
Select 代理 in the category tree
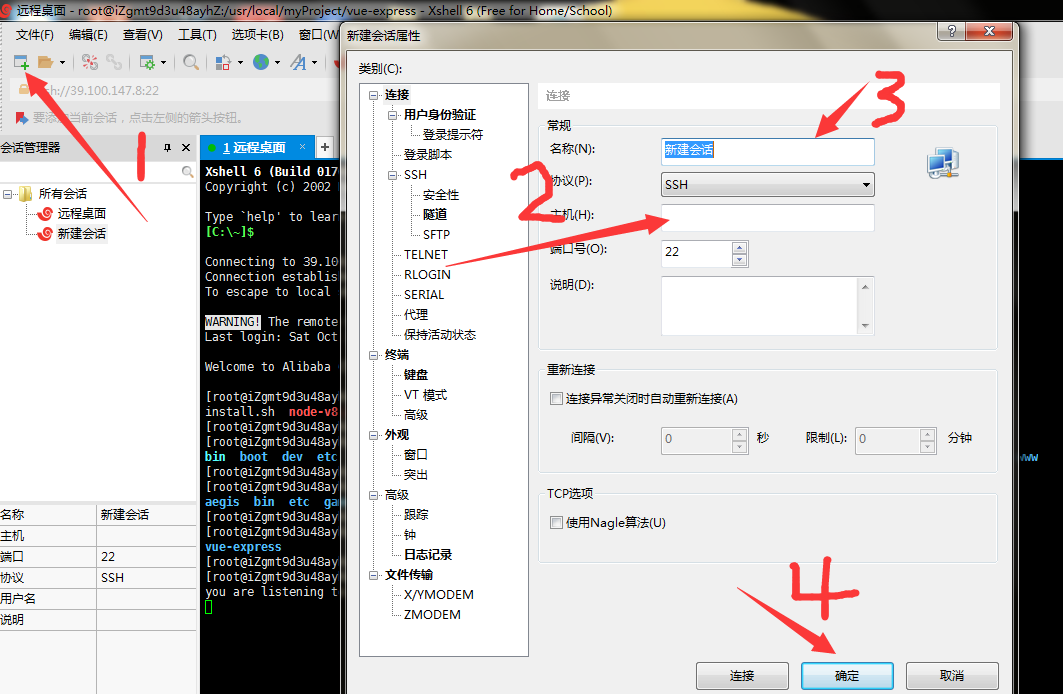416,314
